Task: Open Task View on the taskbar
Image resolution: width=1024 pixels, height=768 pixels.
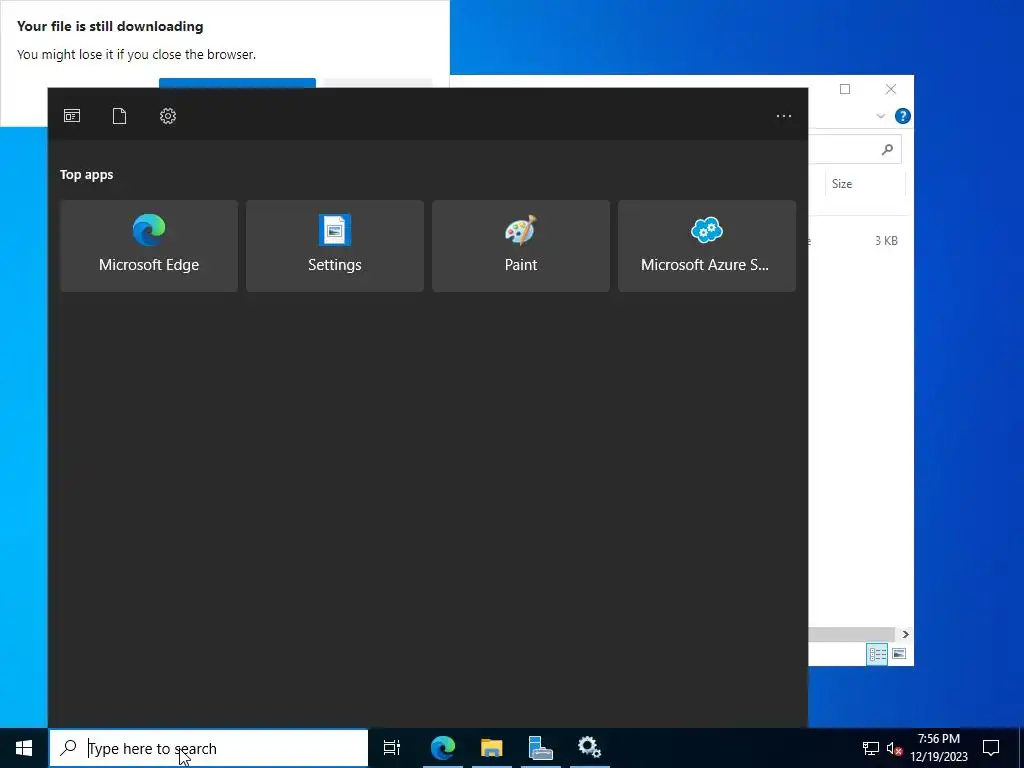Action: pyautogui.click(x=392, y=748)
